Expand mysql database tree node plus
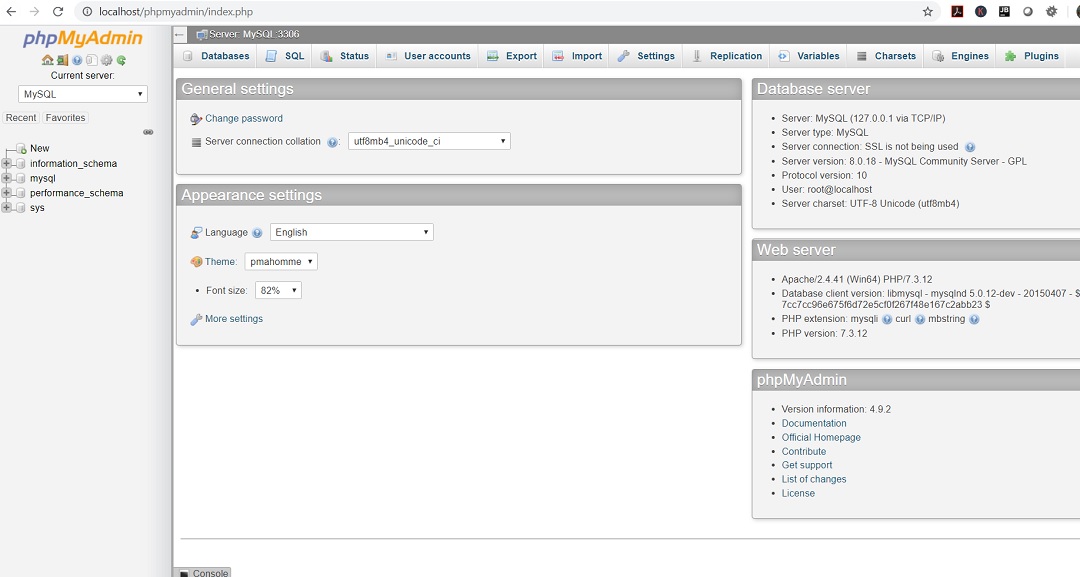1080x577 pixels. [6, 178]
